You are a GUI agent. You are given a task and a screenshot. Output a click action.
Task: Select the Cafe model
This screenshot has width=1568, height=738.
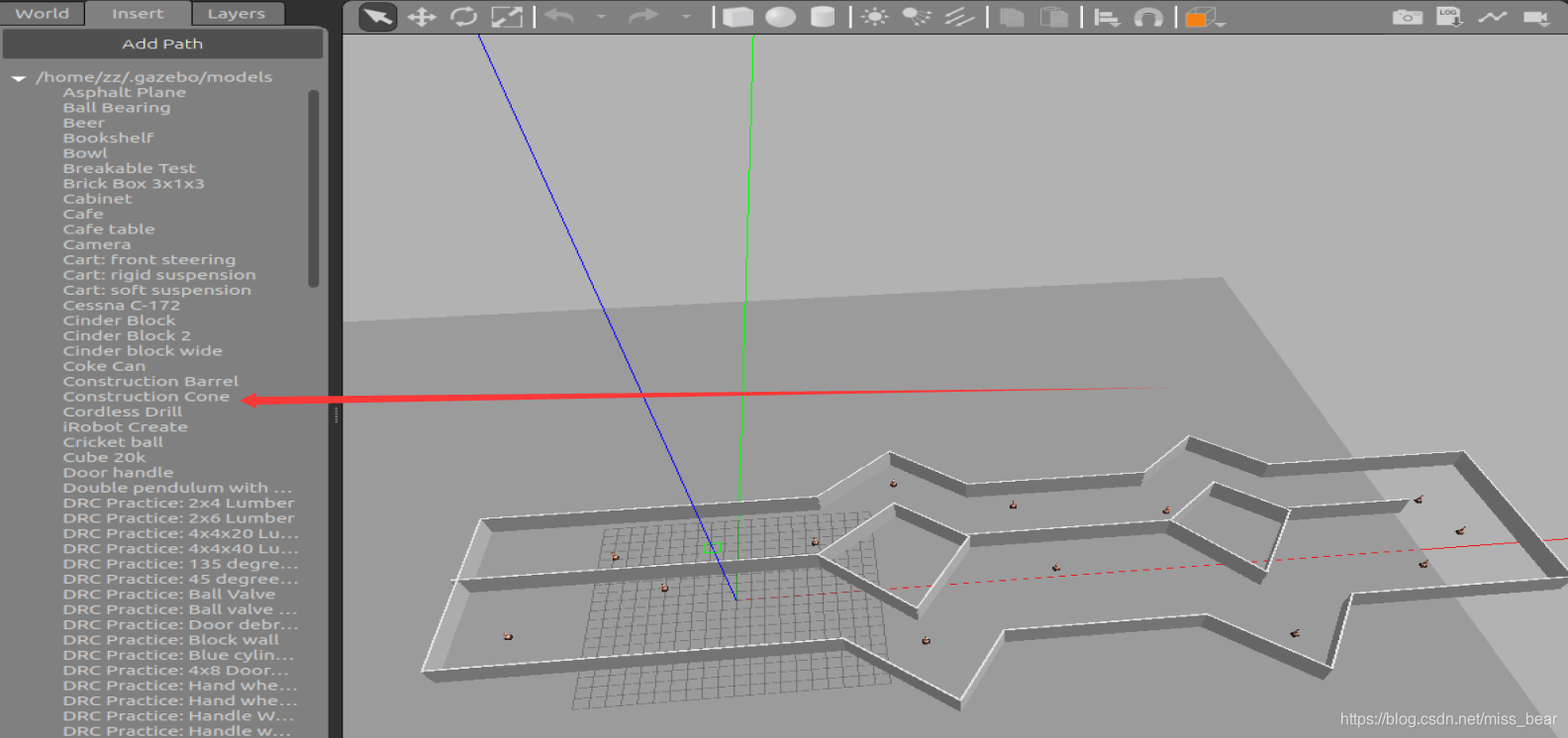[83, 214]
